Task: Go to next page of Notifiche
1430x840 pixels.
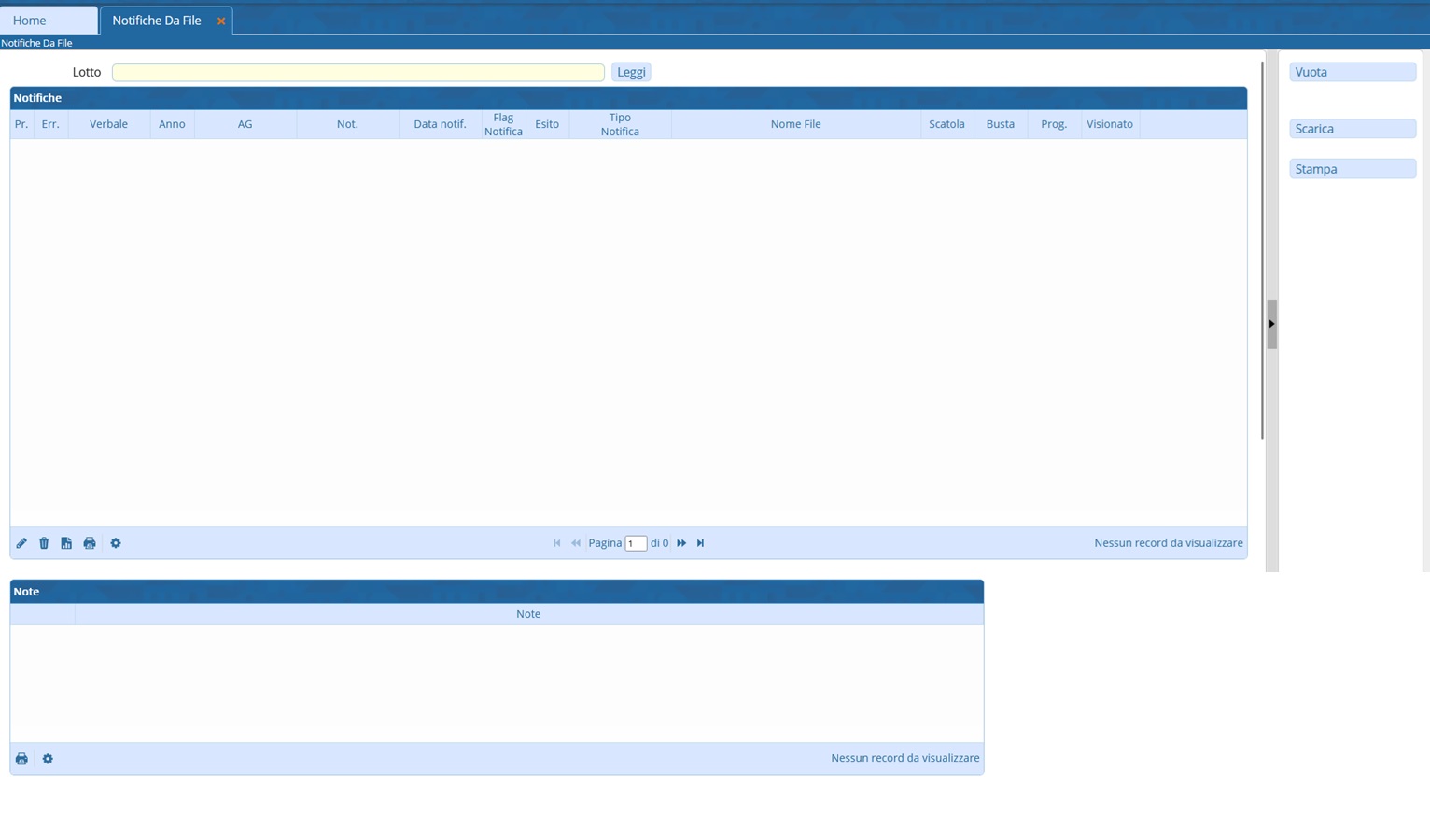Action: pyautogui.click(x=681, y=543)
